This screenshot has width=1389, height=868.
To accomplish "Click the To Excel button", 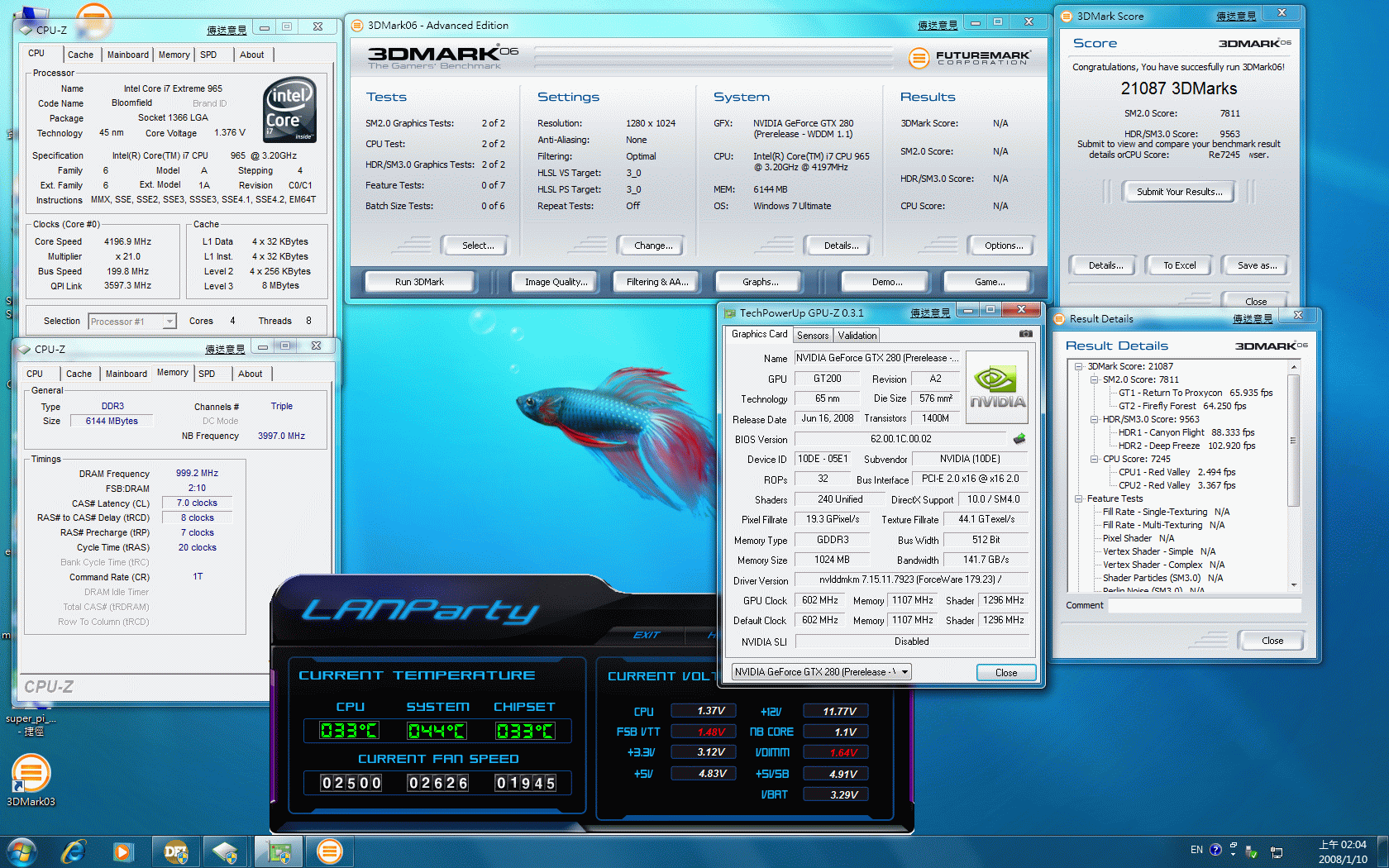I will click(1179, 265).
